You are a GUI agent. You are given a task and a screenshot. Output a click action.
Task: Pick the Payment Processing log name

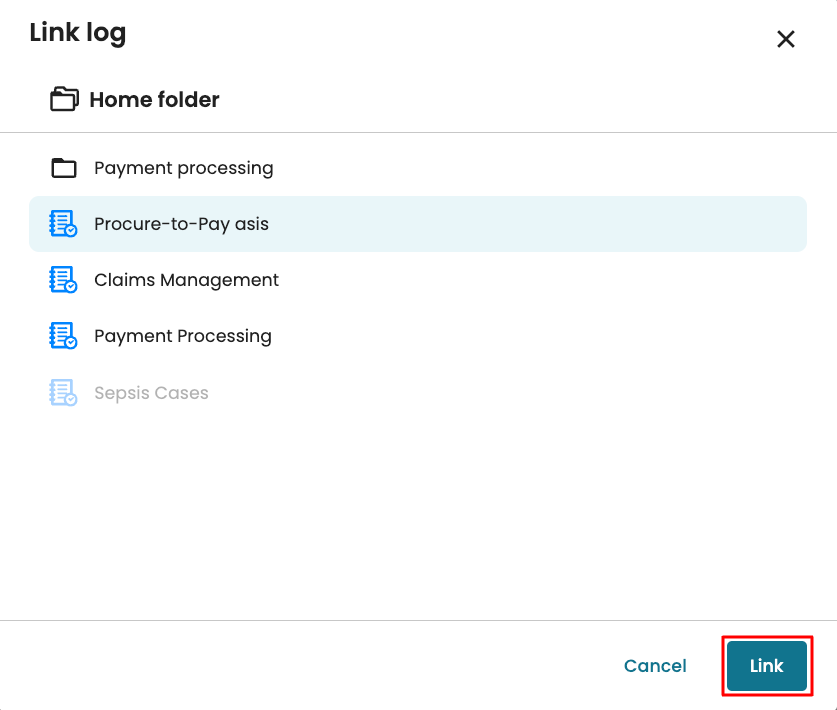point(182,336)
